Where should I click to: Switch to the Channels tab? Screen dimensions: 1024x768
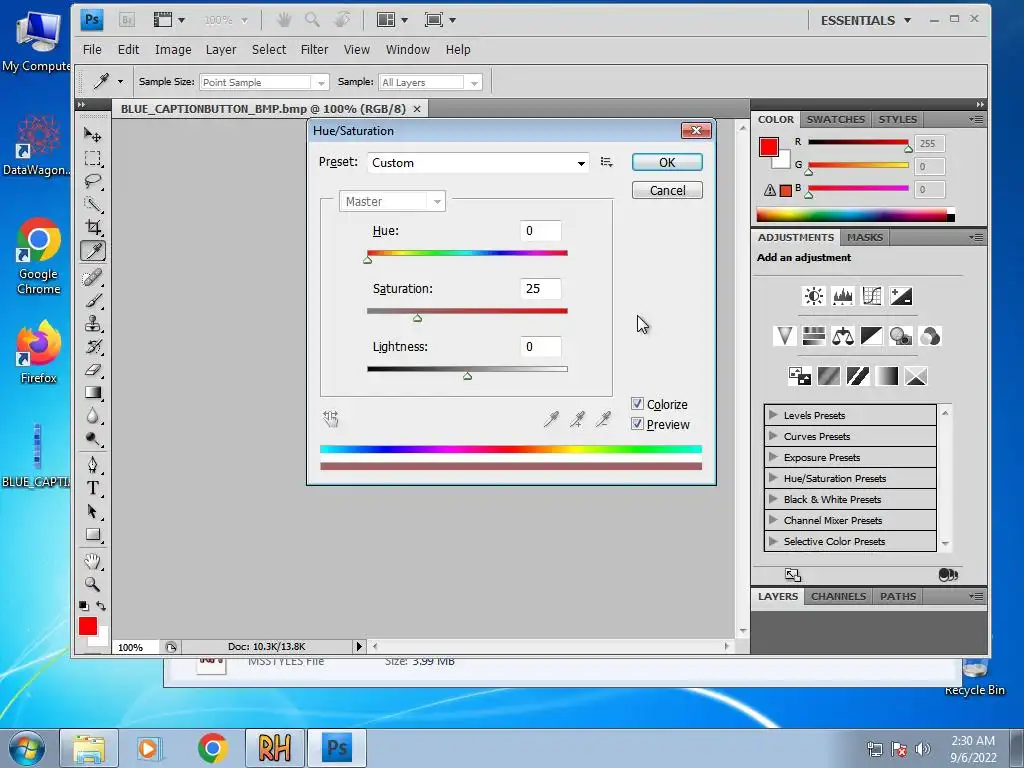coord(838,596)
